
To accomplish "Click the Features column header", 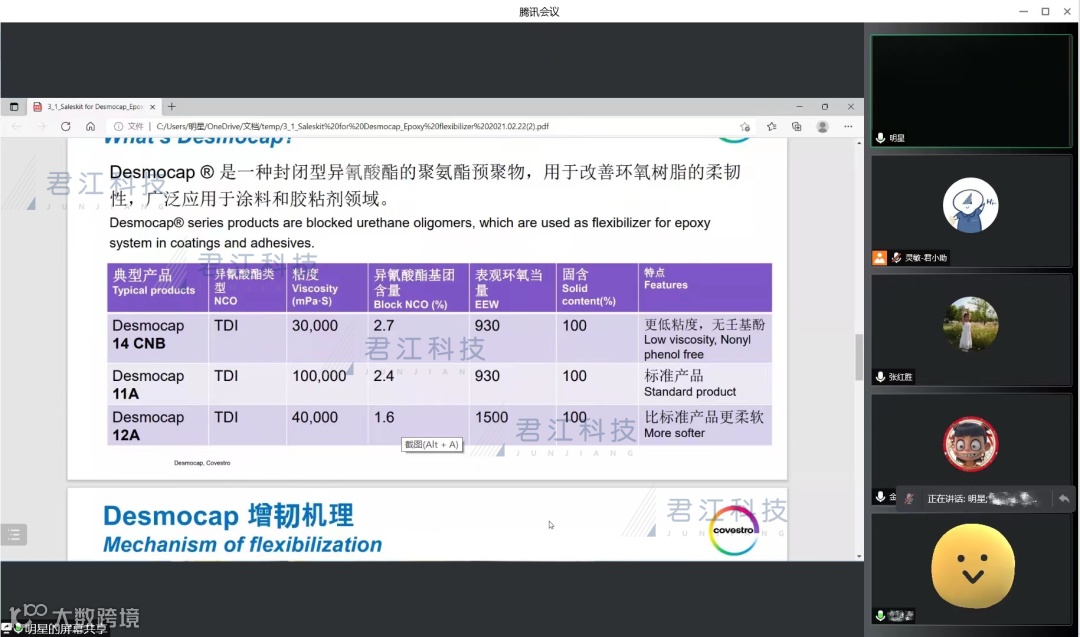I will [705, 288].
